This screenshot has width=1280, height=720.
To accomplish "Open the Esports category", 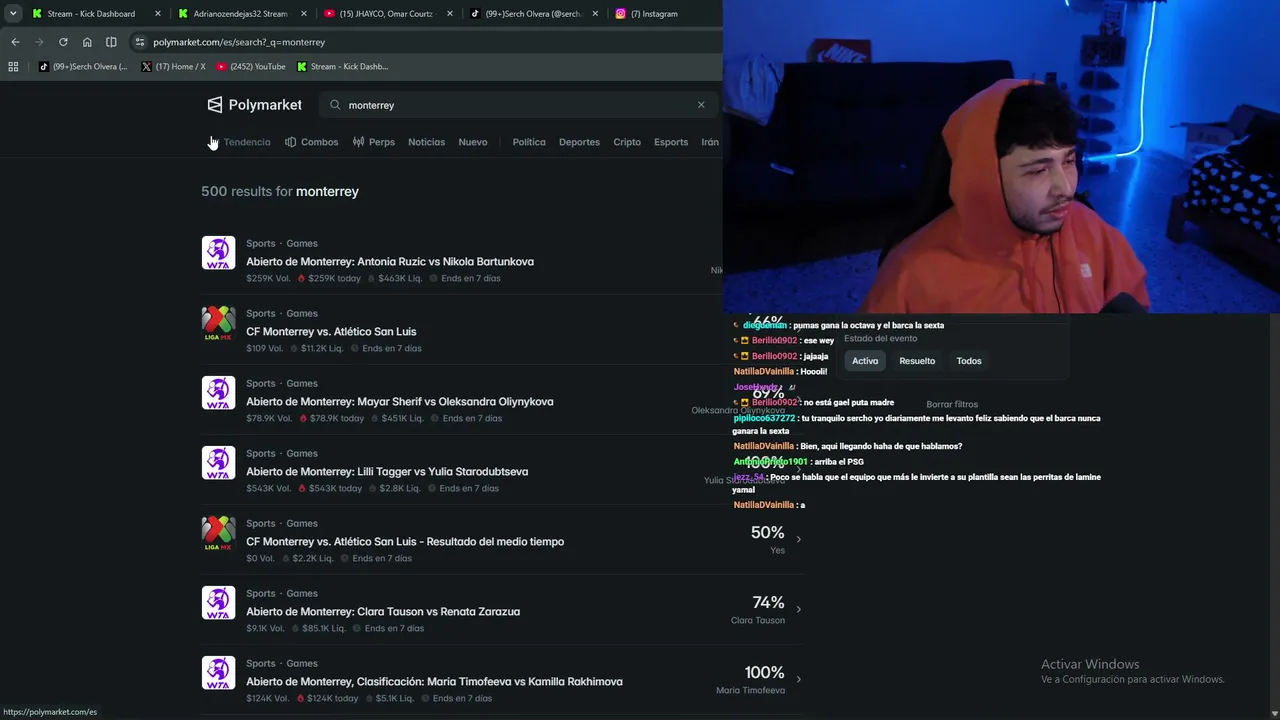I will 671,142.
